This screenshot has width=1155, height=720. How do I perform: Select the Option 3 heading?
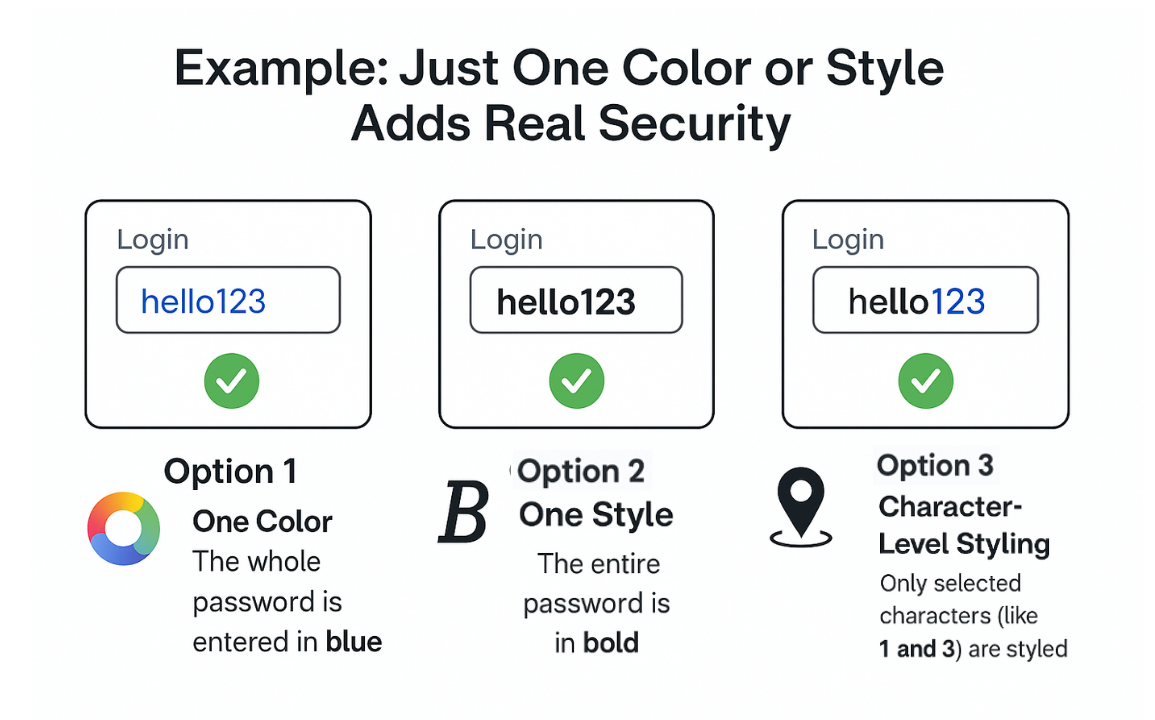(935, 466)
